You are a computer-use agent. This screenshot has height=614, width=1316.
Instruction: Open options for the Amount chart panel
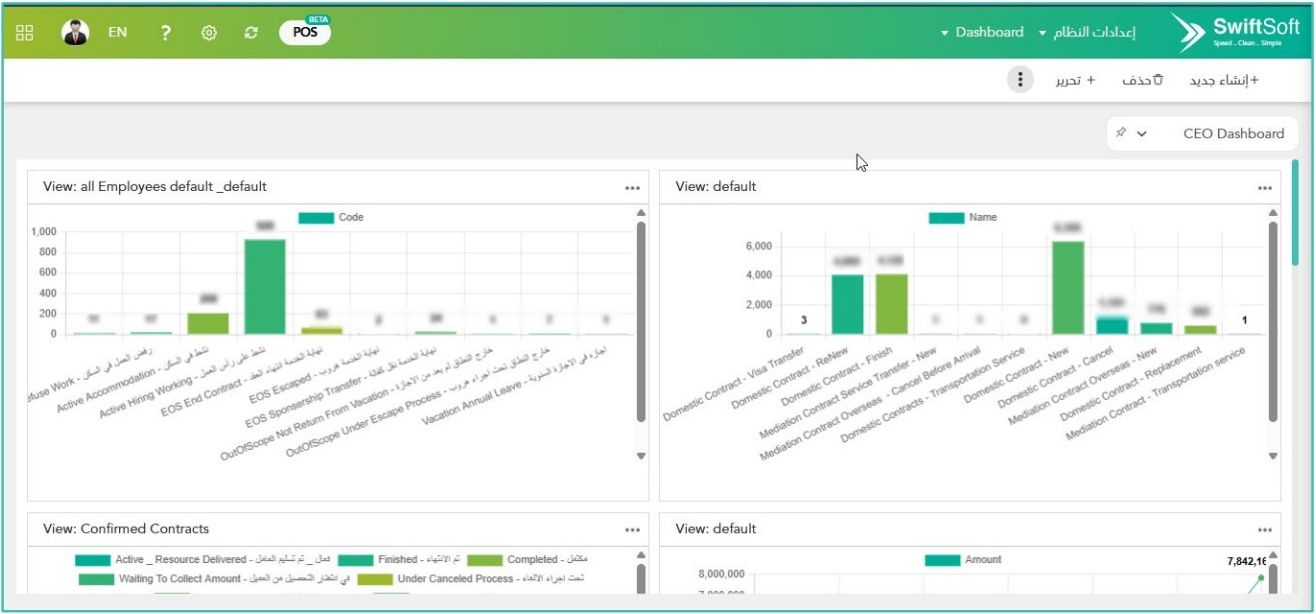1265,530
